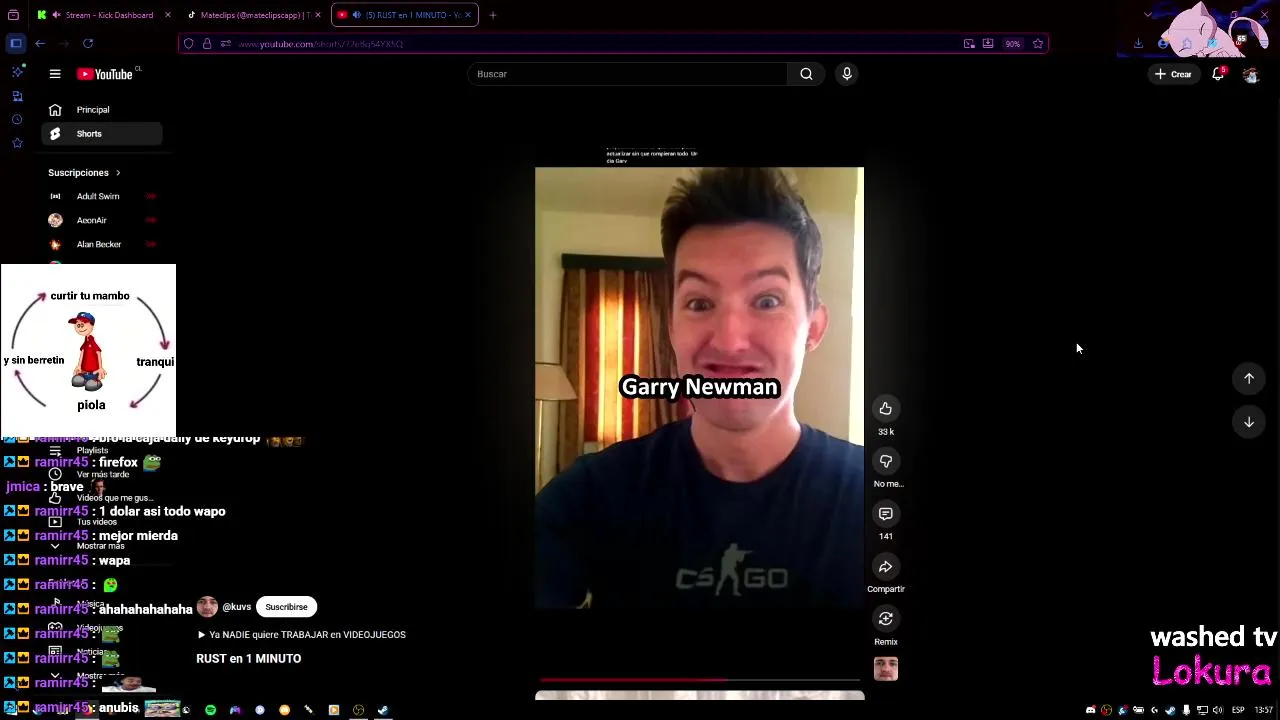The image size is (1280, 720).
Task: Like the Short with thumbs up
Action: 885,408
